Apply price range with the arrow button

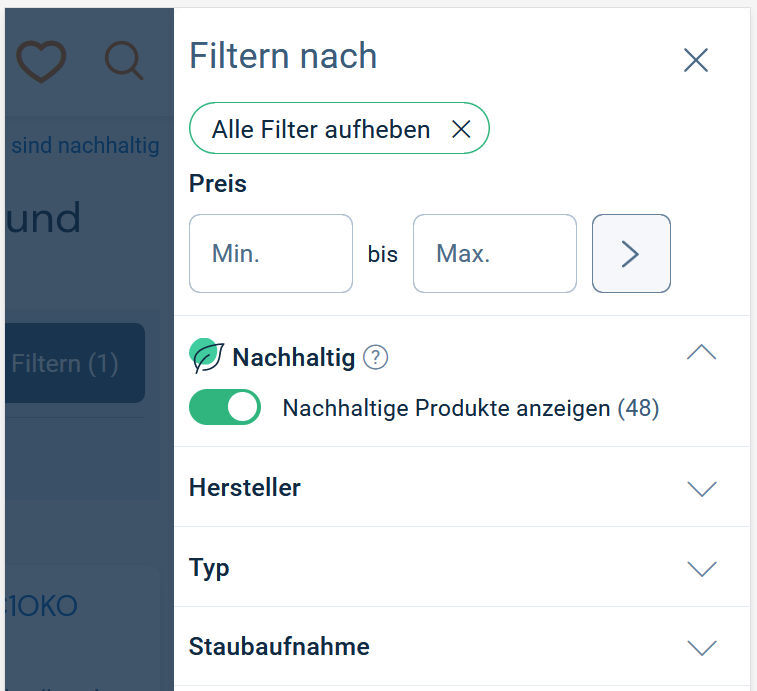(x=631, y=254)
